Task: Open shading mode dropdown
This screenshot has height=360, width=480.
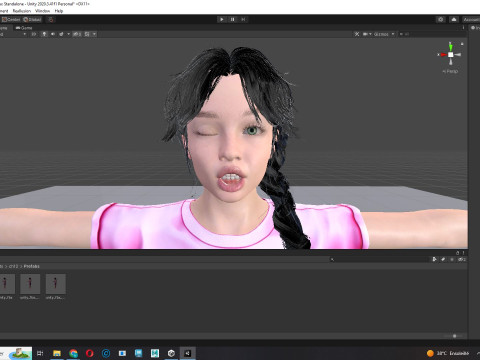Action: pos(13,34)
